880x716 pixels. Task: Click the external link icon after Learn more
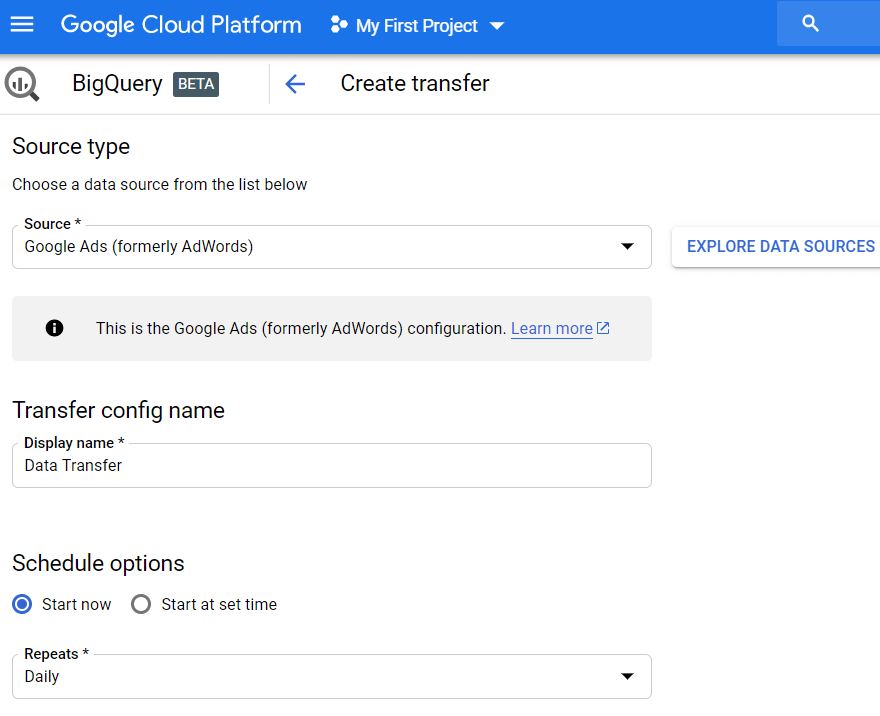[x=603, y=328]
